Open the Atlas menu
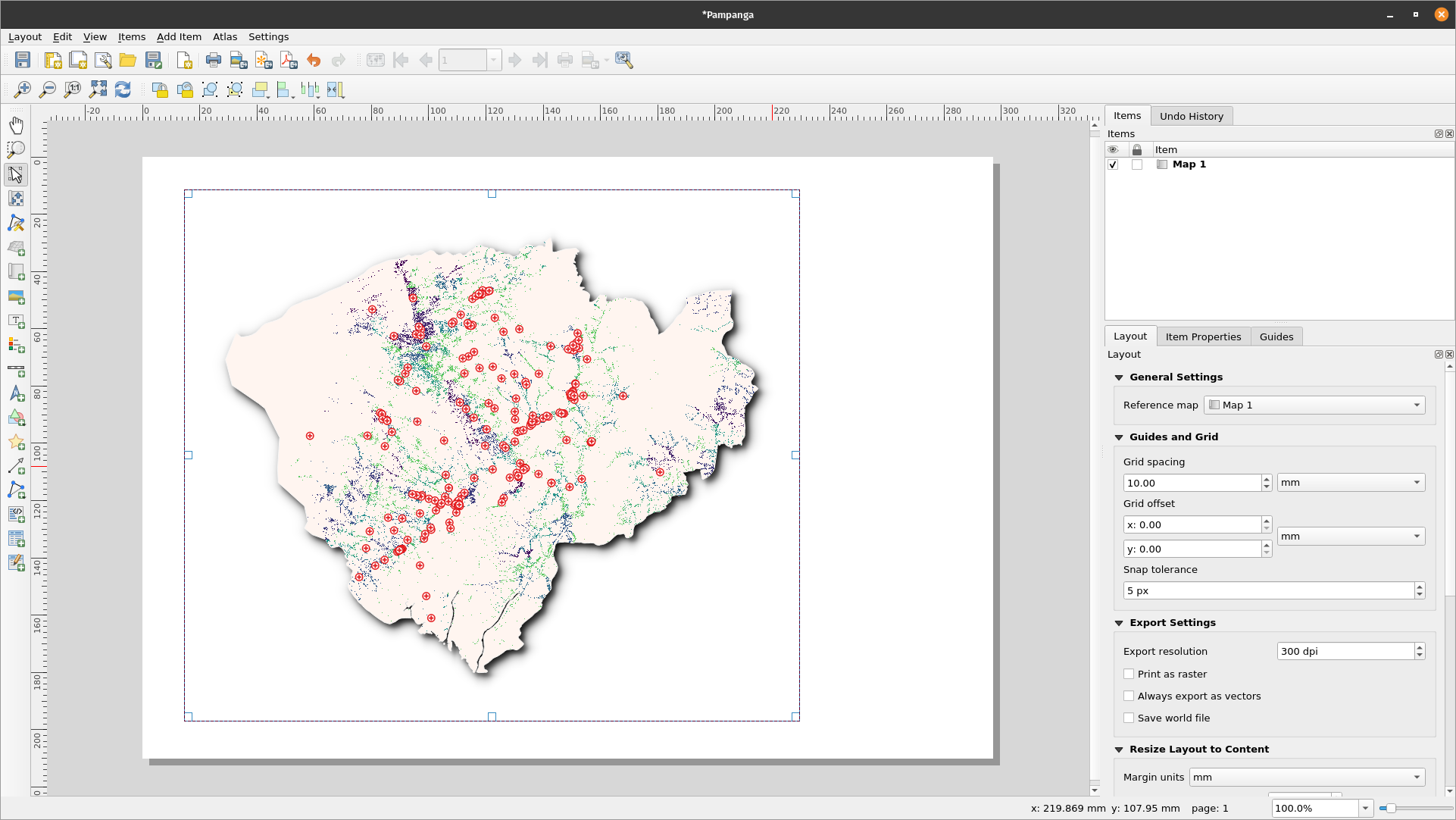Screen dimensions: 1456x820 [x=225, y=36]
